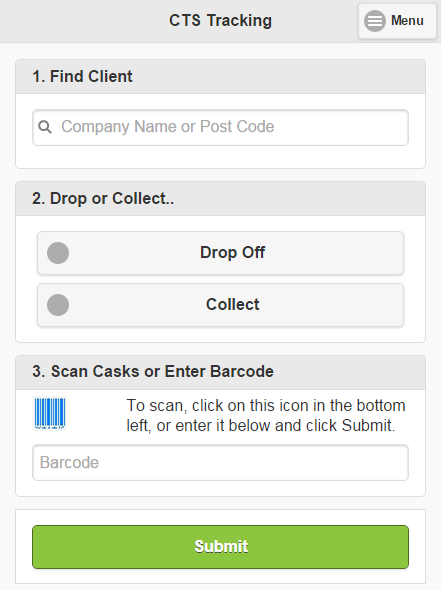This screenshot has height=590, width=441.
Task: Click the scan instructions text
Action: [x=266, y=415]
